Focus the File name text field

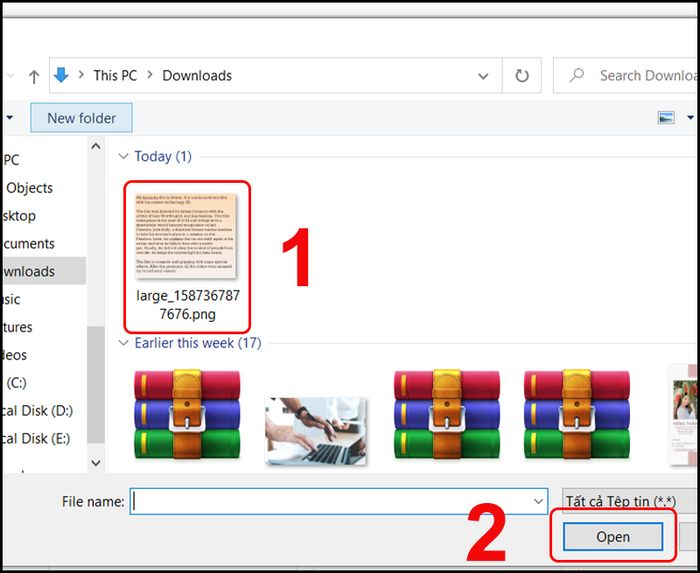click(x=339, y=501)
